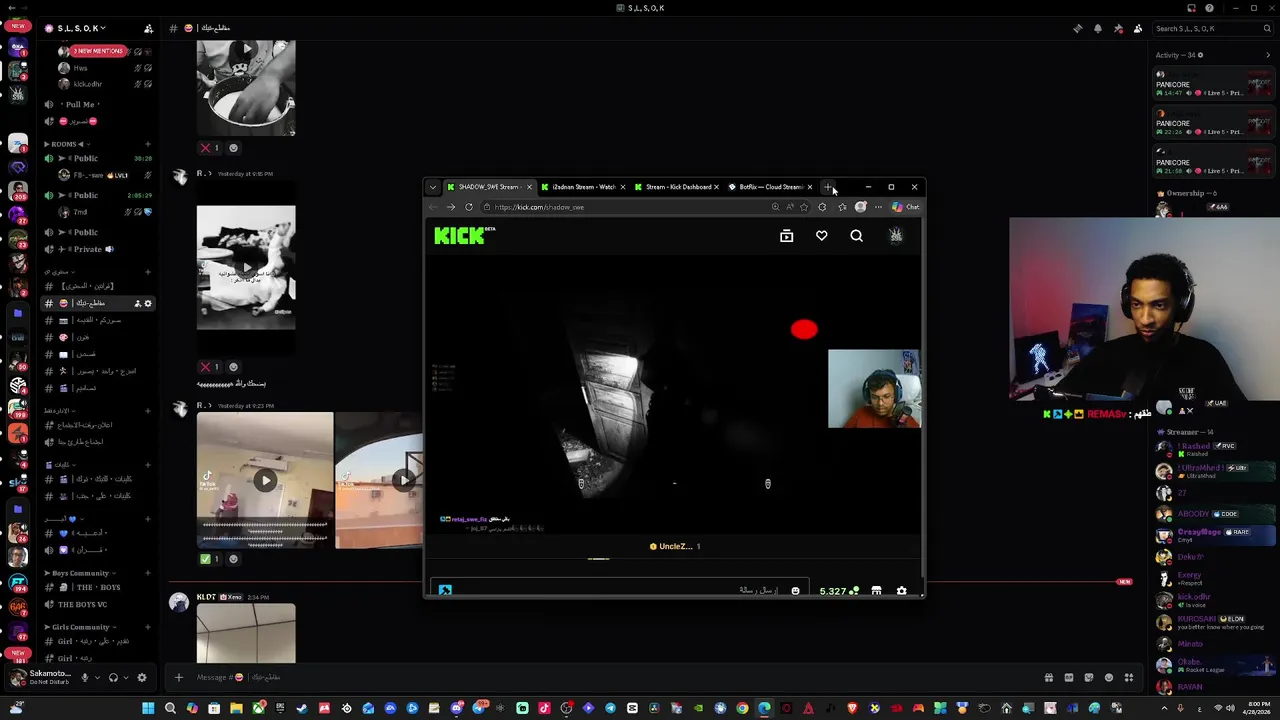Click the Search S.L.S.O.K field

tap(1212, 28)
